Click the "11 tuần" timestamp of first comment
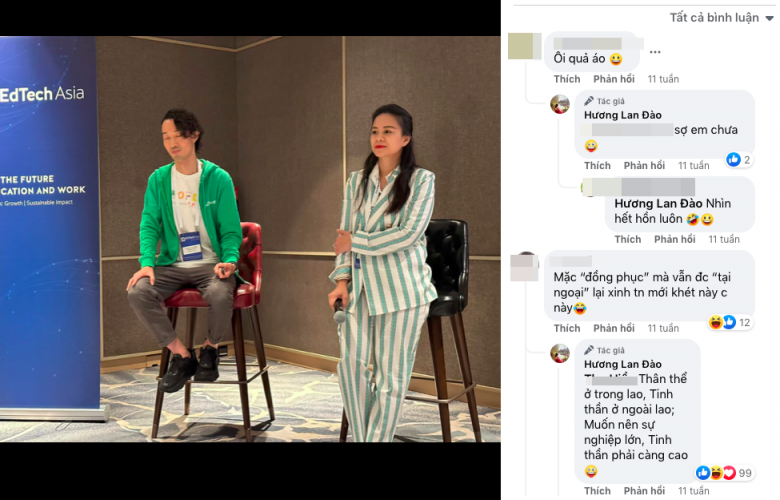The width and height of the screenshot is (780, 500). point(663,79)
